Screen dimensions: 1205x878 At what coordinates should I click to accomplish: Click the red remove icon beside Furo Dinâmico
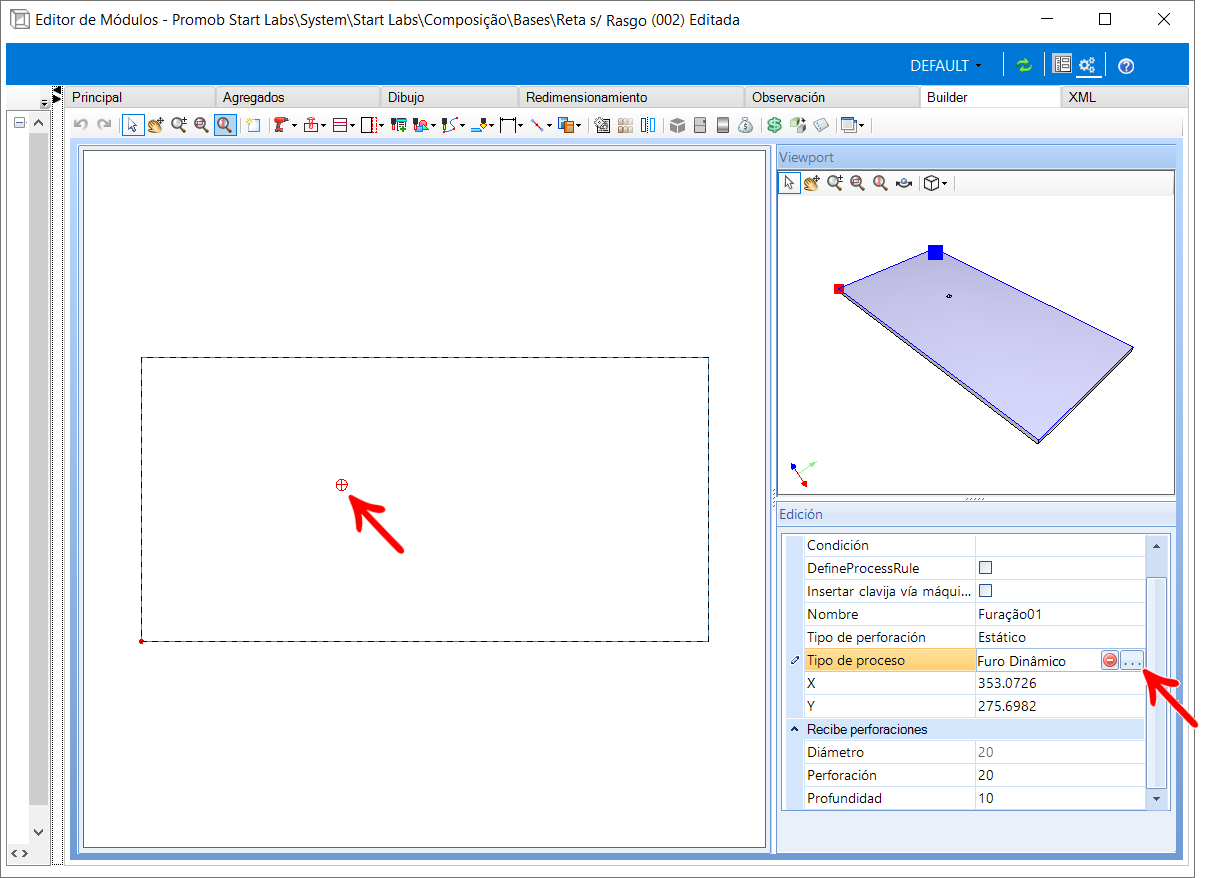pyautogui.click(x=1110, y=660)
